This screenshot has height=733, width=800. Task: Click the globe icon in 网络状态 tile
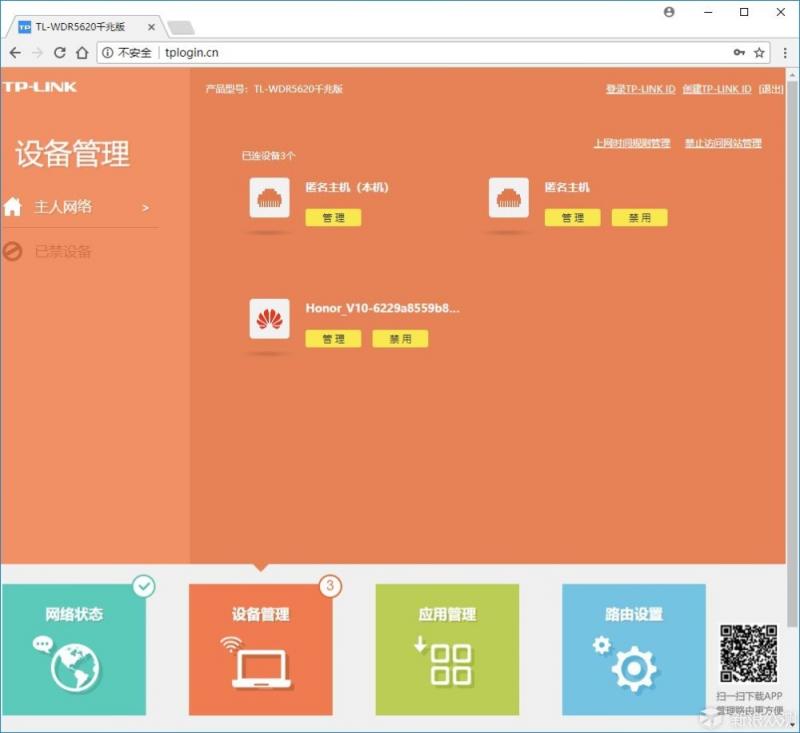click(x=75, y=668)
